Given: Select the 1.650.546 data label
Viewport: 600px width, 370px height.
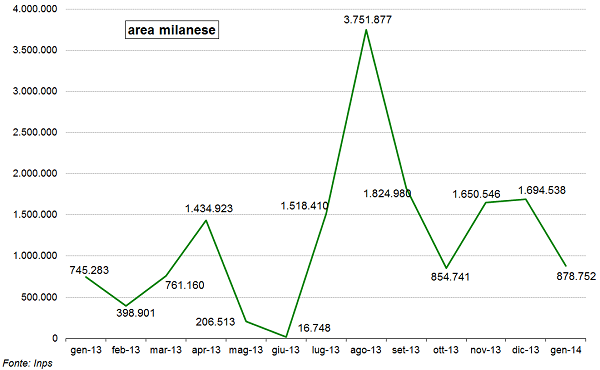Looking at the screenshot, I should (x=476, y=194).
